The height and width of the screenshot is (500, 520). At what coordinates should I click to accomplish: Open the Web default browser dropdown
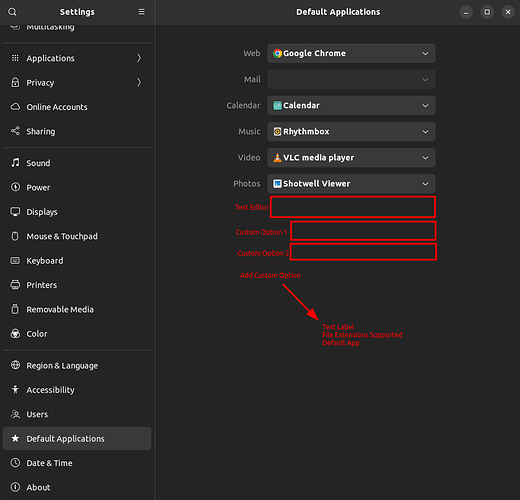[x=351, y=53]
